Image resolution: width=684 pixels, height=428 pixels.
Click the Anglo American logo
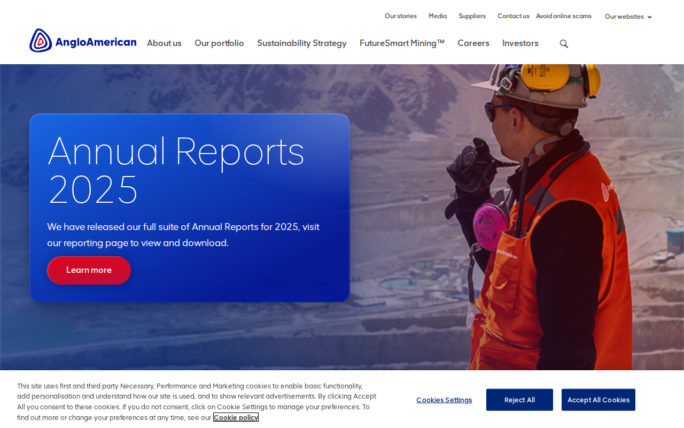[83, 42]
